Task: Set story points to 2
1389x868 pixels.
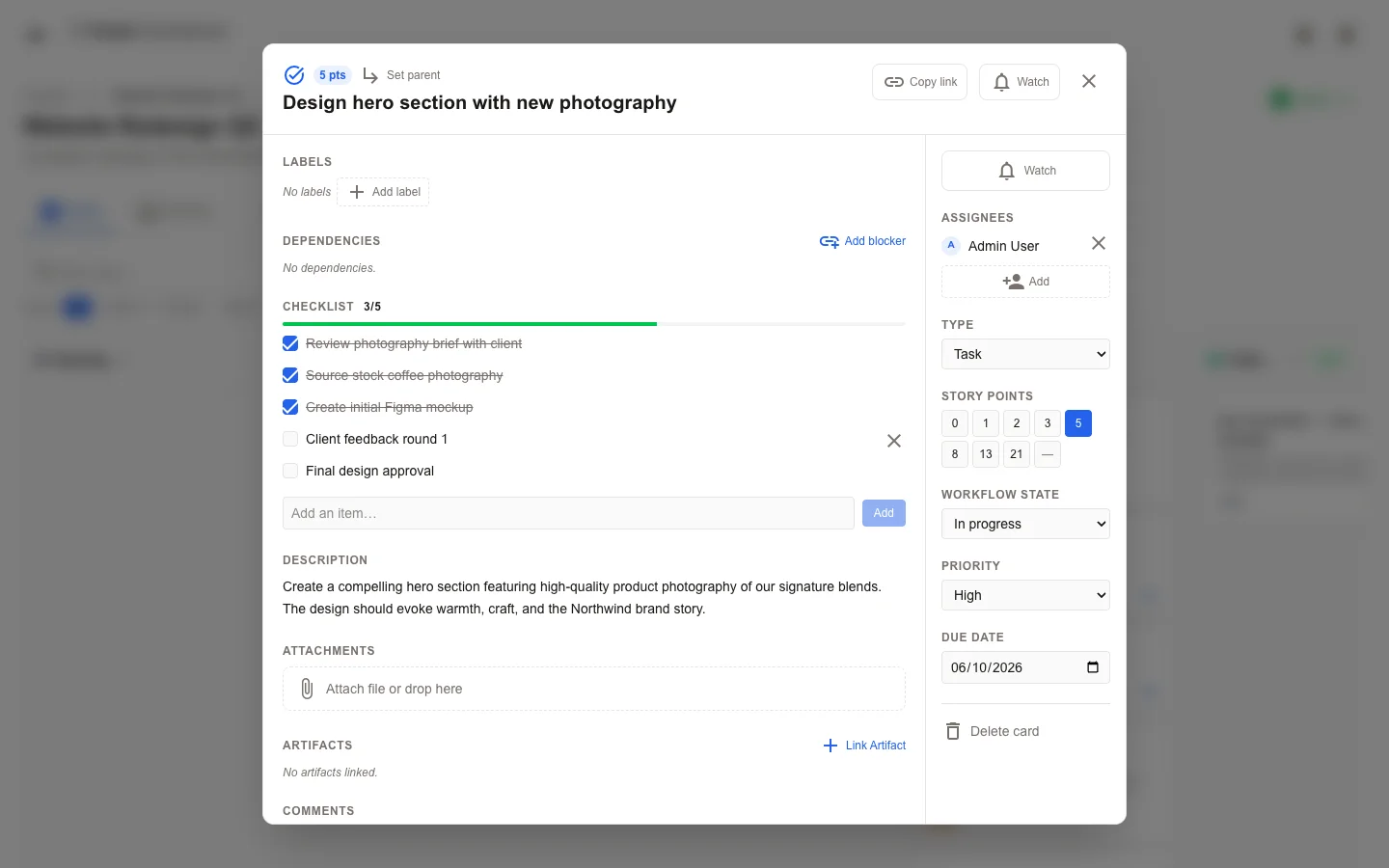Action: click(1017, 423)
